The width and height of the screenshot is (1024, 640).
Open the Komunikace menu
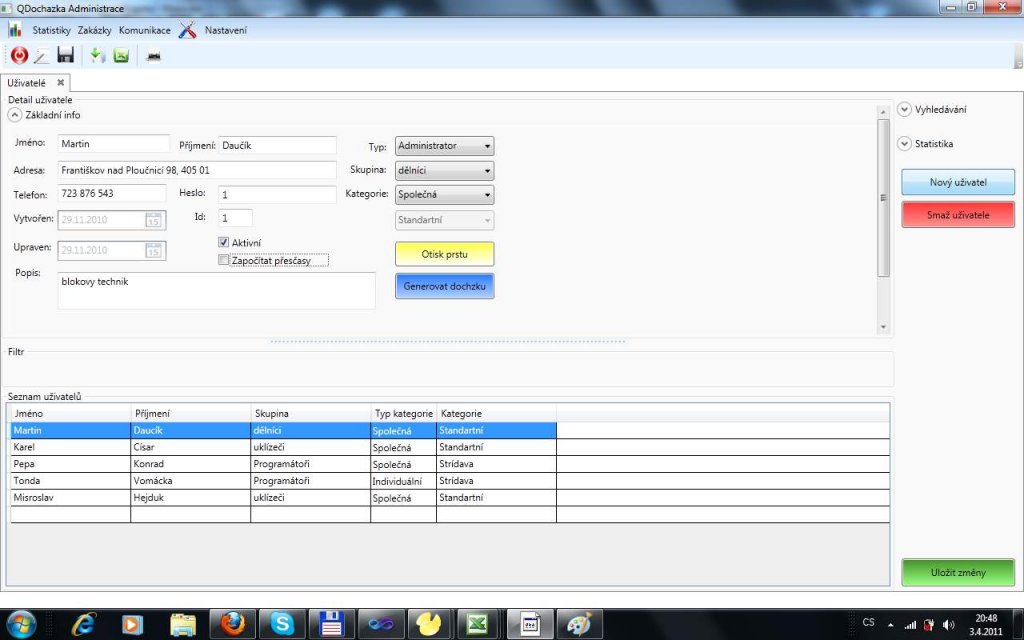pos(145,30)
